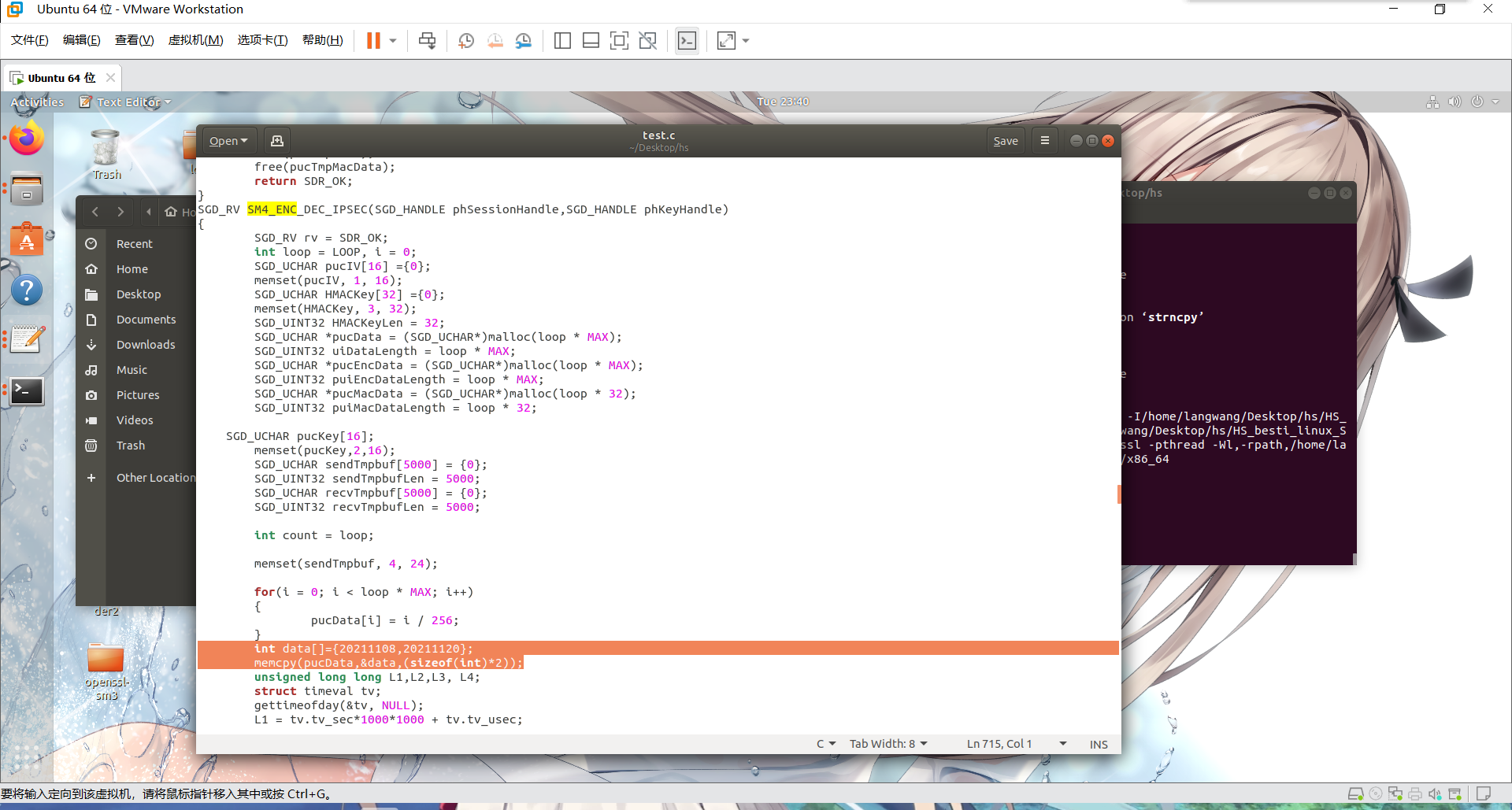Open Files from the Ubuntu dock

[x=27, y=189]
